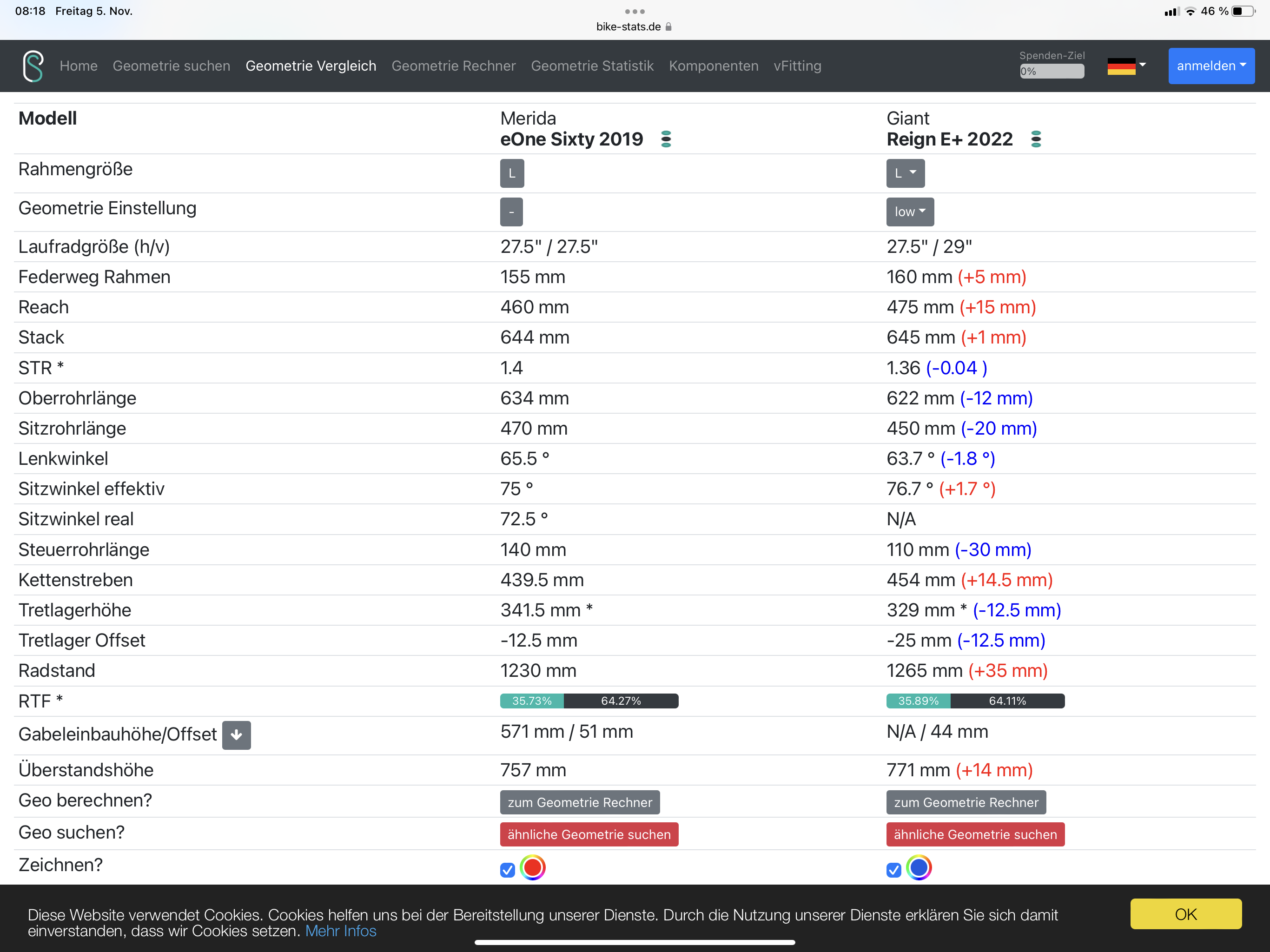Open the red drawing color picker for Merida

532,867
